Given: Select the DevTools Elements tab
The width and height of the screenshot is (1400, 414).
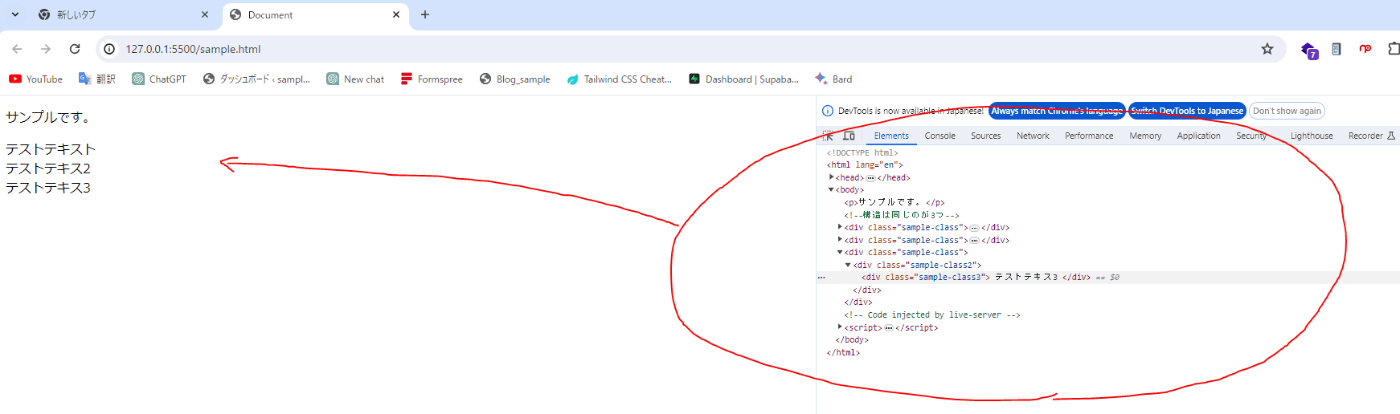Looking at the screenshot, I should pyautogui.click(x=891, y=136).
